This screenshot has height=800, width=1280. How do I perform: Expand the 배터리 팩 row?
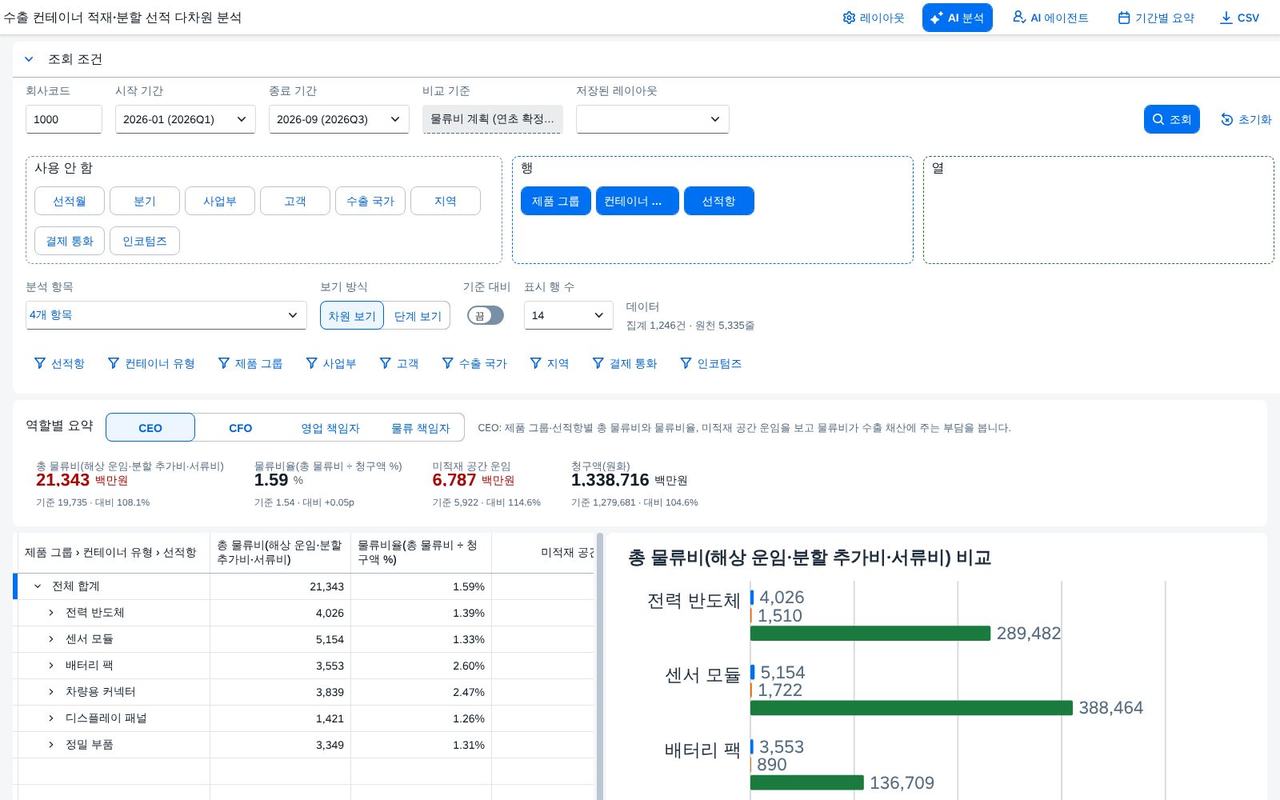tap(51, 665)
